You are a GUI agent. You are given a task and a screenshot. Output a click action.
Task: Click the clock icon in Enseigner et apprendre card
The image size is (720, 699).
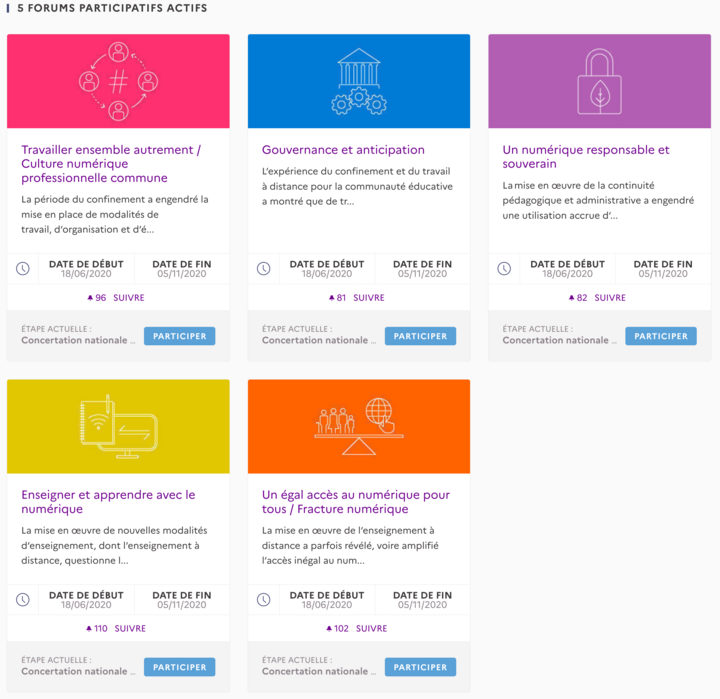coord(23,599)
